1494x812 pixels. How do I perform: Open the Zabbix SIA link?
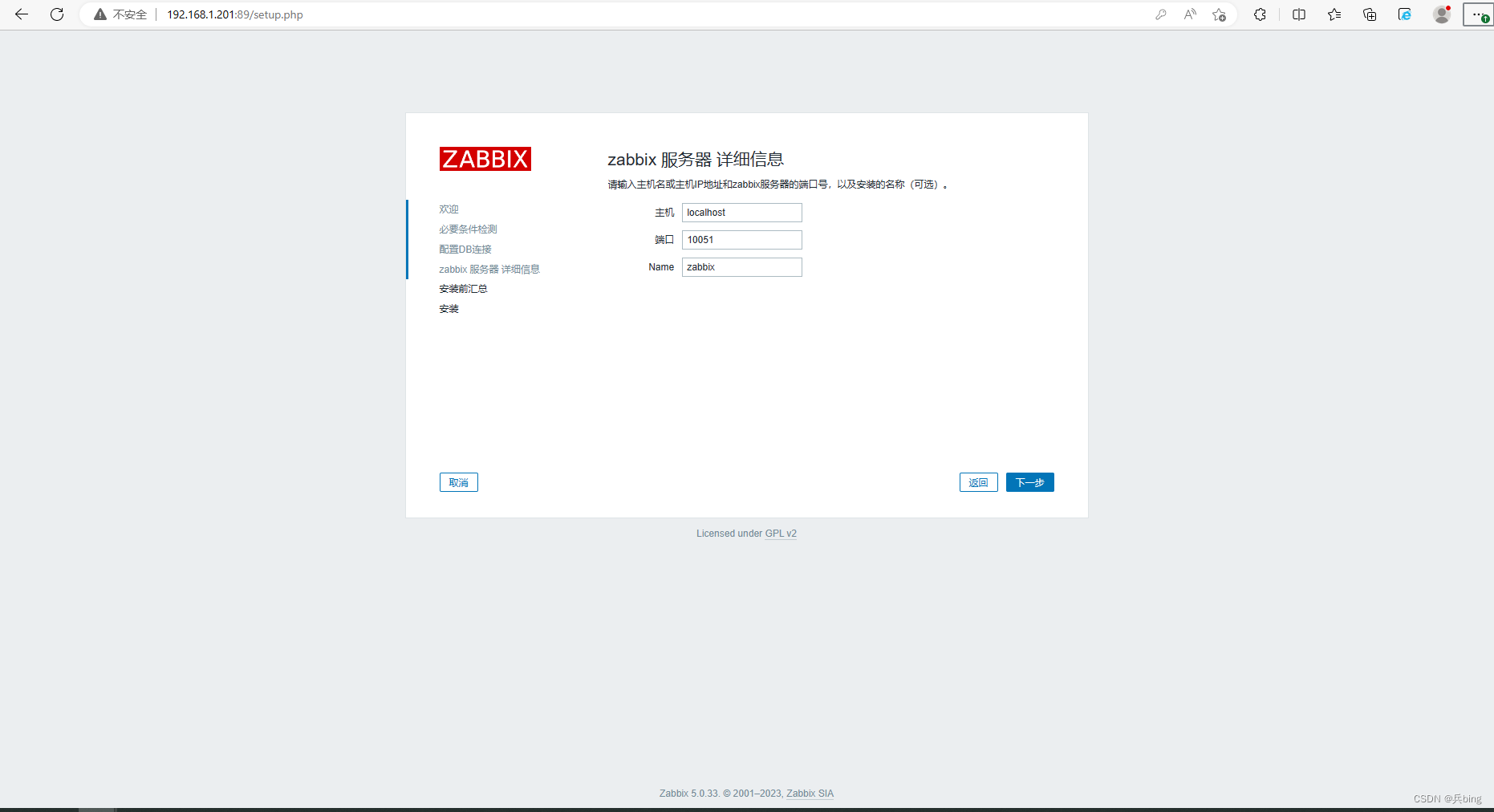810,794
